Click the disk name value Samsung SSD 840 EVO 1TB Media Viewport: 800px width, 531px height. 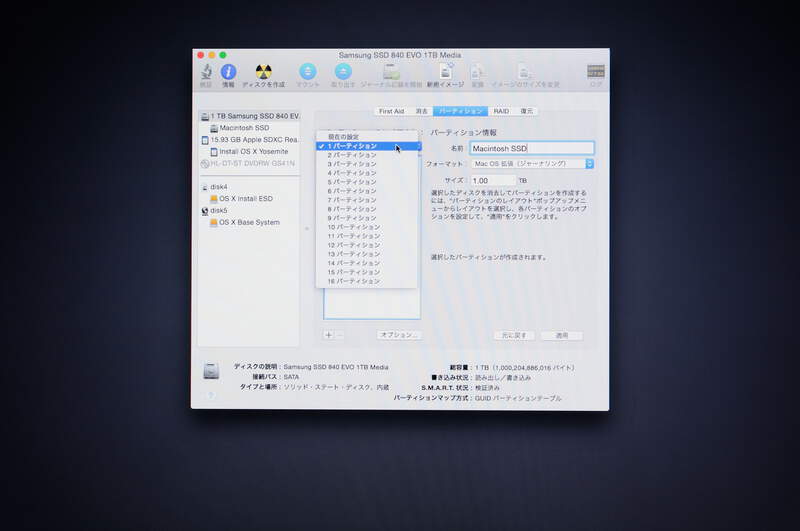(x=336, y=367)
